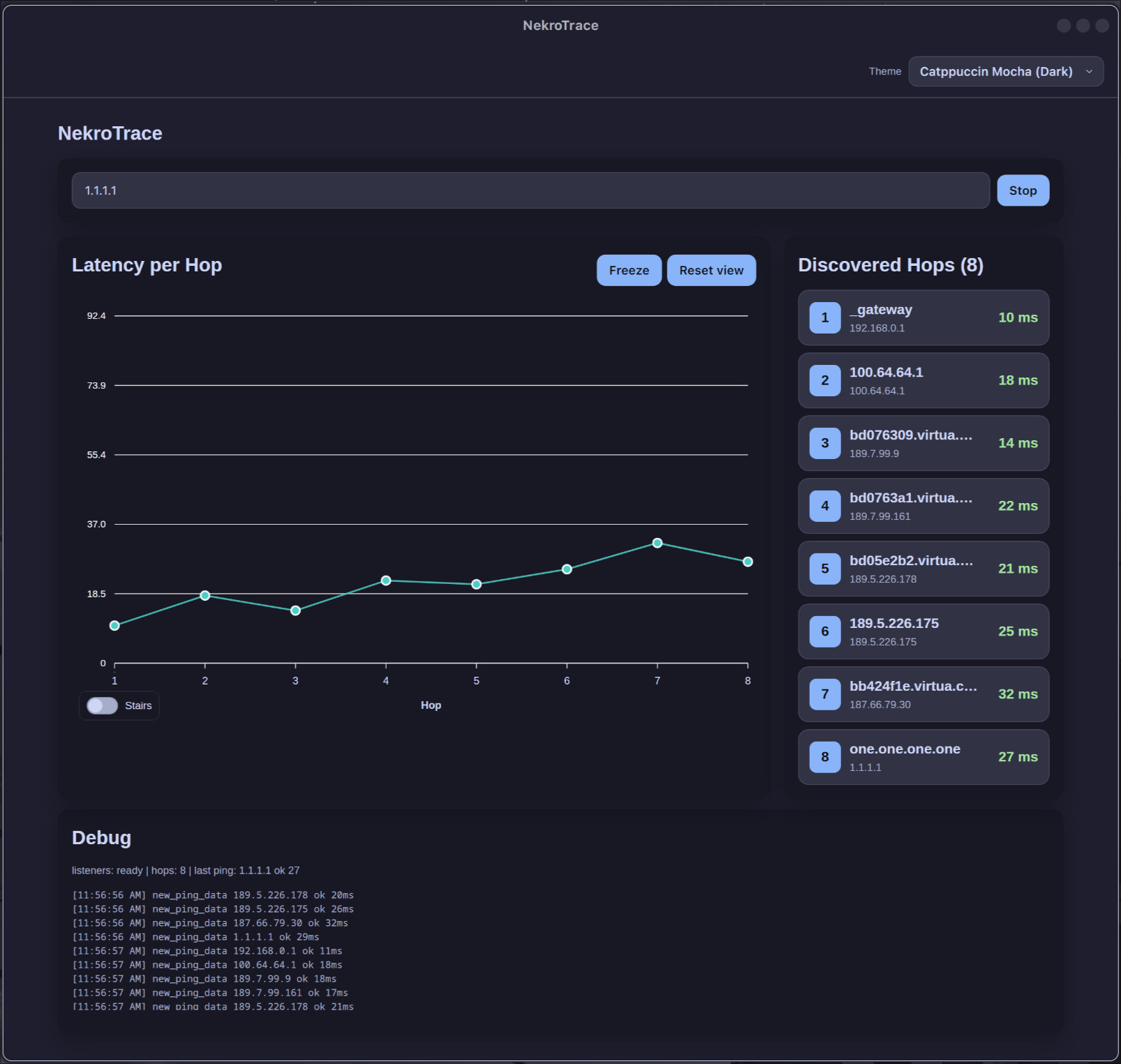1121x1064 pixels.
Task: Click the 25 ms latency value
Action: (1018, 631)
